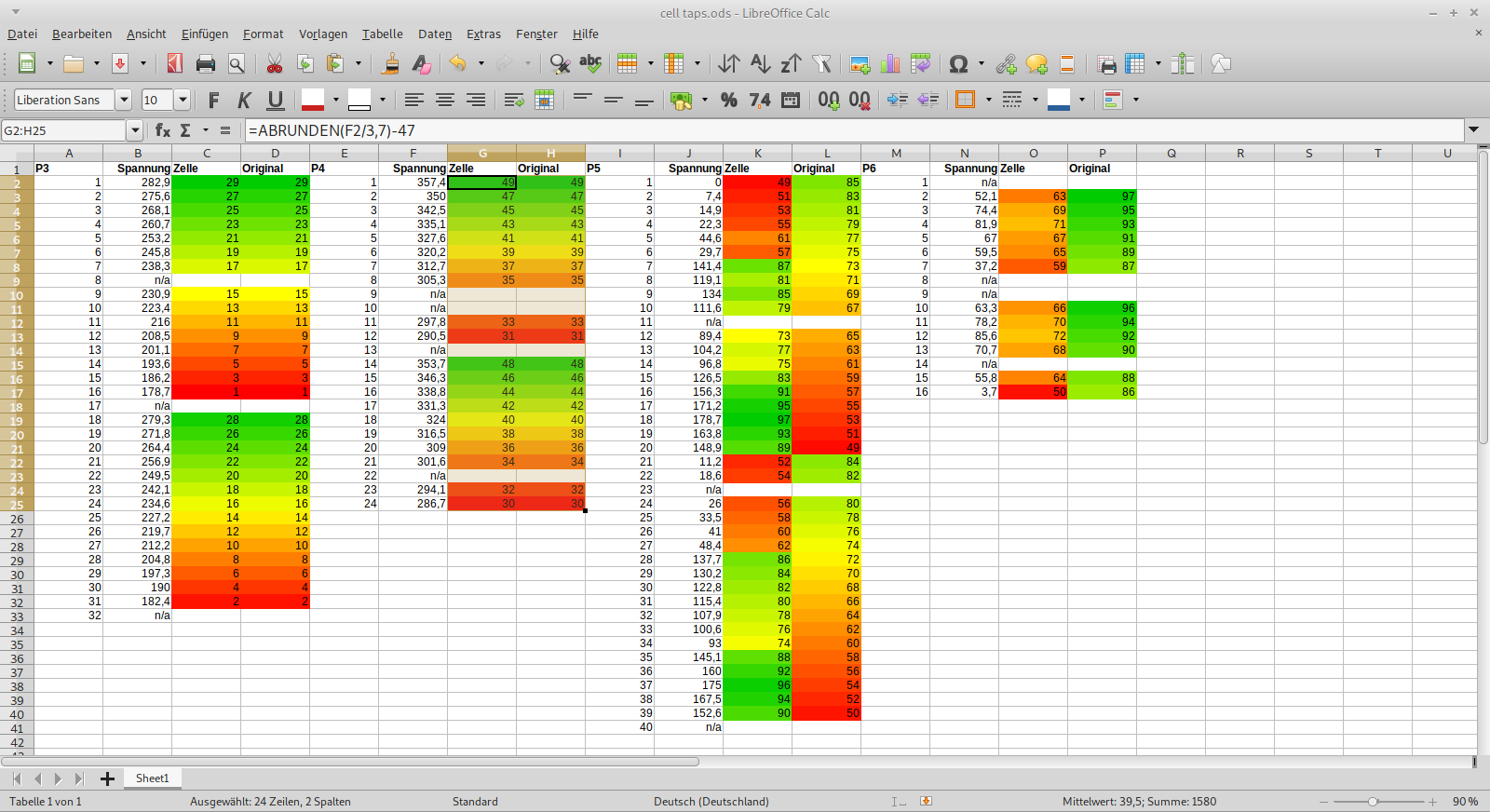Activate the Clone Formatting paintbrush

click(391, 64)
